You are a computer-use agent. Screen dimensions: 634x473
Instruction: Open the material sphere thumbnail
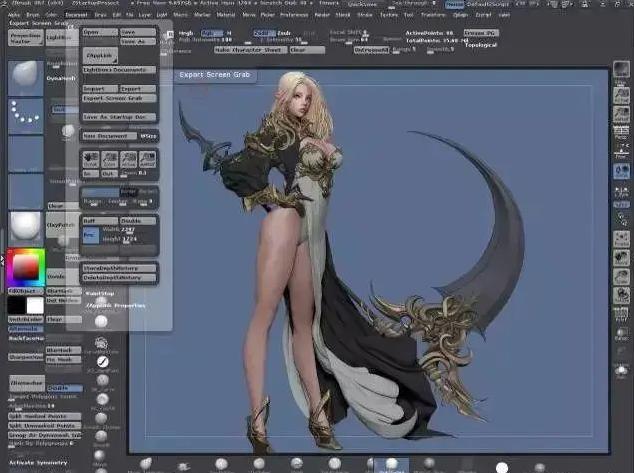[25, 228]
